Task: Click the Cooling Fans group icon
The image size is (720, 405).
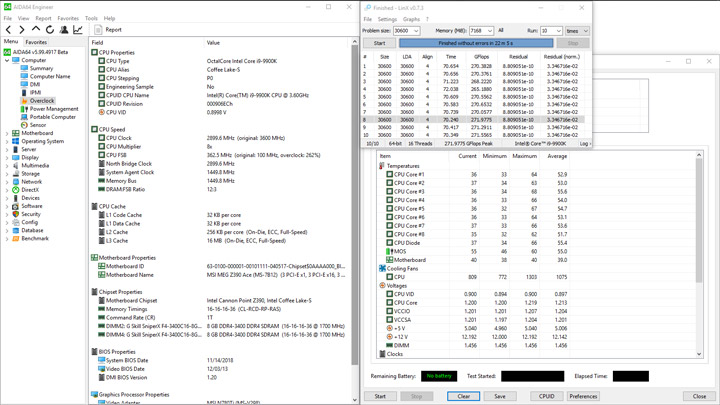Action: point(382,269)
